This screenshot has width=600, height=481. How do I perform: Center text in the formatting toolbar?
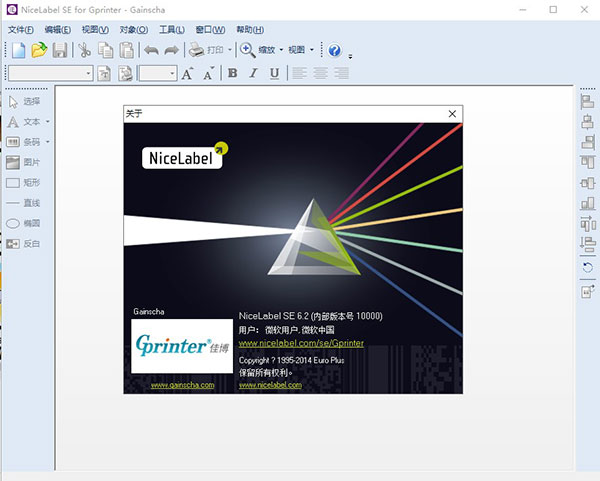pyautogui.click(x=320, y=73)
